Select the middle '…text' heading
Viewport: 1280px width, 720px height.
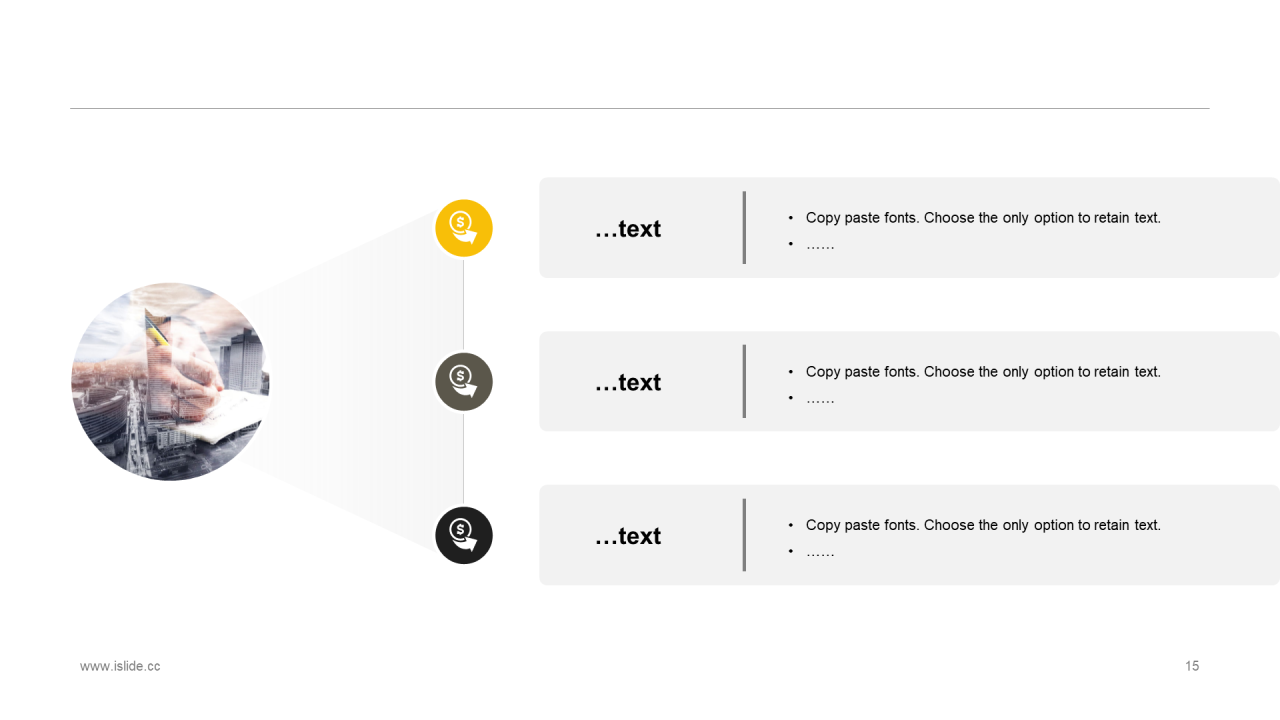628,383
